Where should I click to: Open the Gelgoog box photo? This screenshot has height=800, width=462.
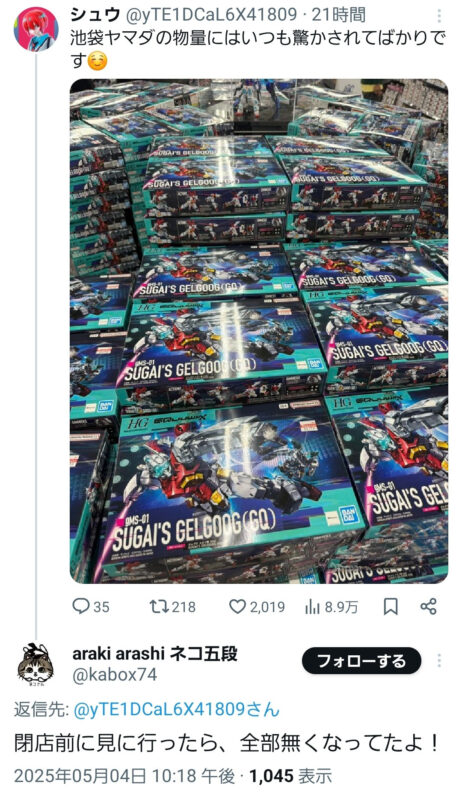(259, 331)
